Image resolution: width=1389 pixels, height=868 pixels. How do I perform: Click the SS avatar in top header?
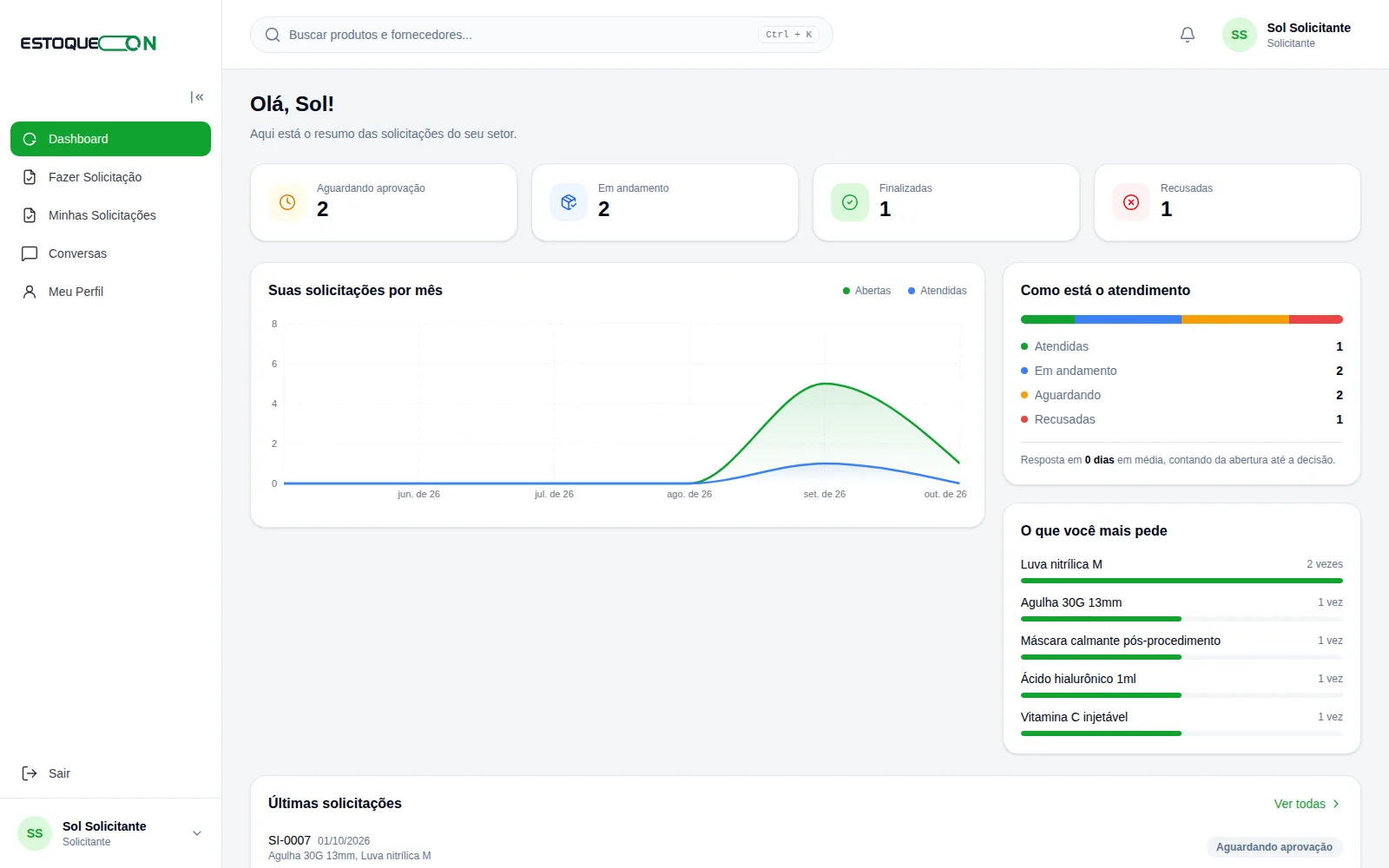click(x=1240, y=35)
